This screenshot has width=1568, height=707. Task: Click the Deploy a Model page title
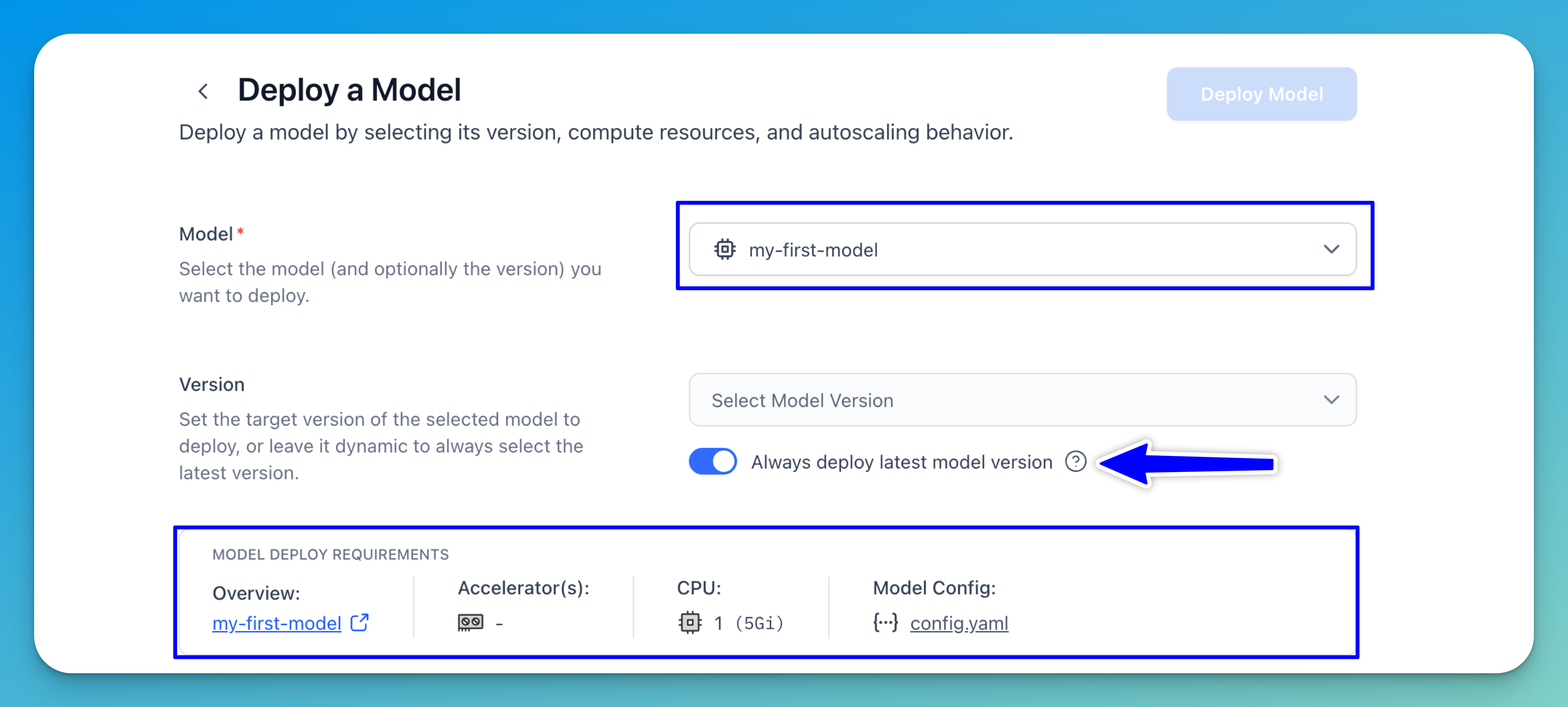(x=349, y=90)
